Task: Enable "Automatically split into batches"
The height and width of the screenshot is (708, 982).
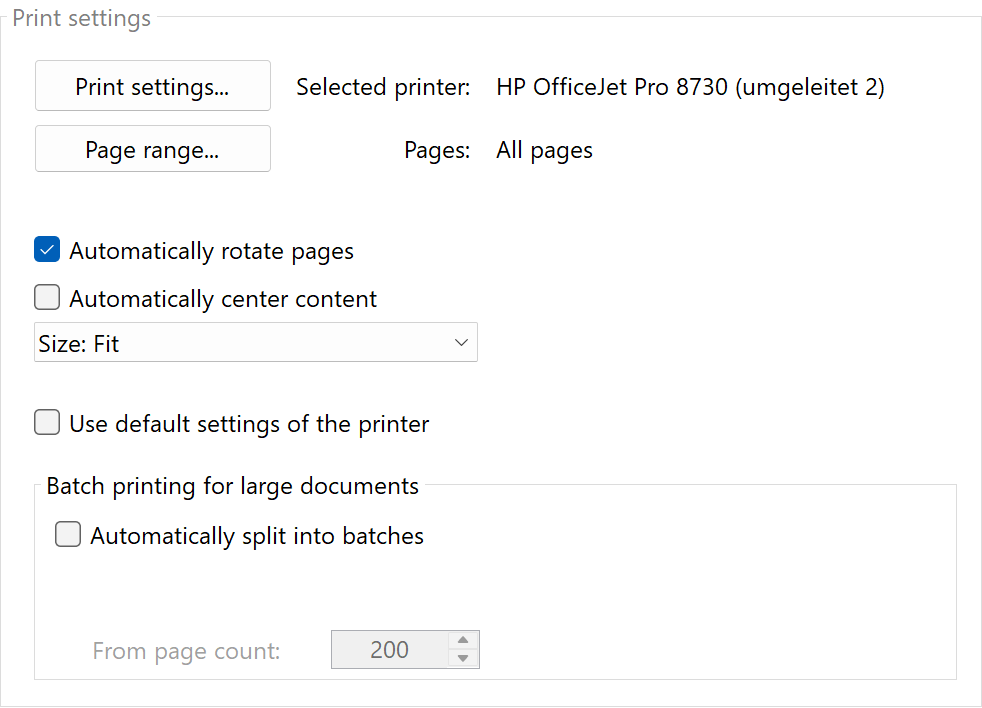Action: click(67, 534)
